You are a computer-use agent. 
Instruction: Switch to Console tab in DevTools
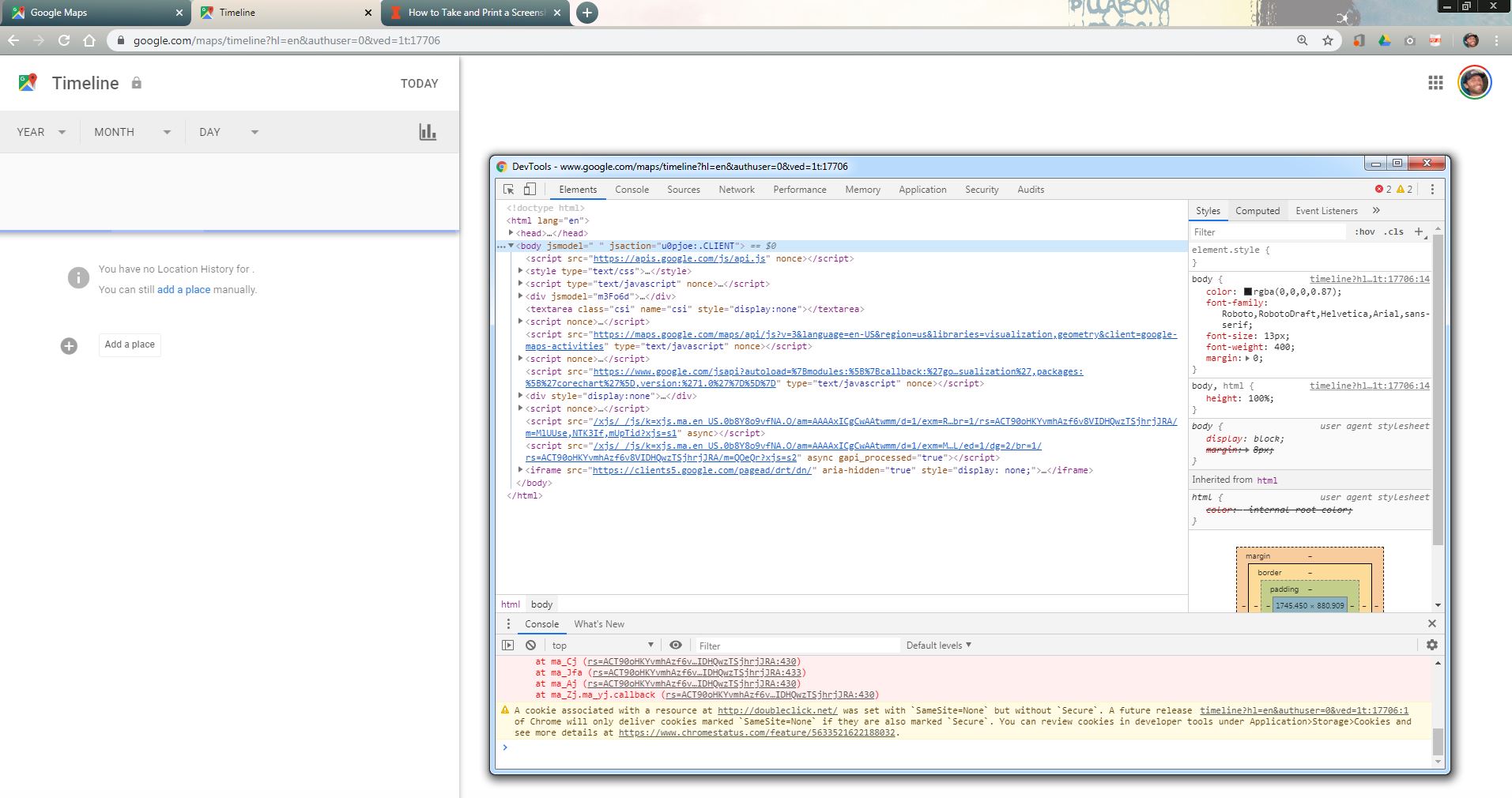(x=632, y=190)
